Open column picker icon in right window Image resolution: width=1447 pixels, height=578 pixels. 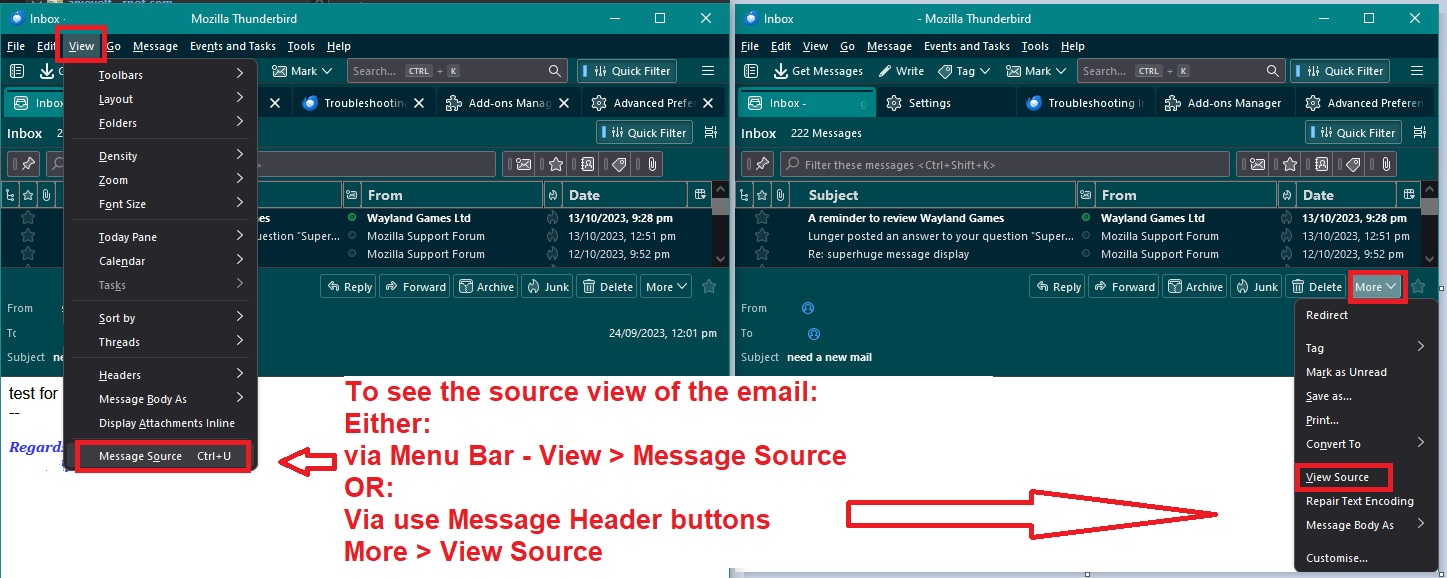1409,195
